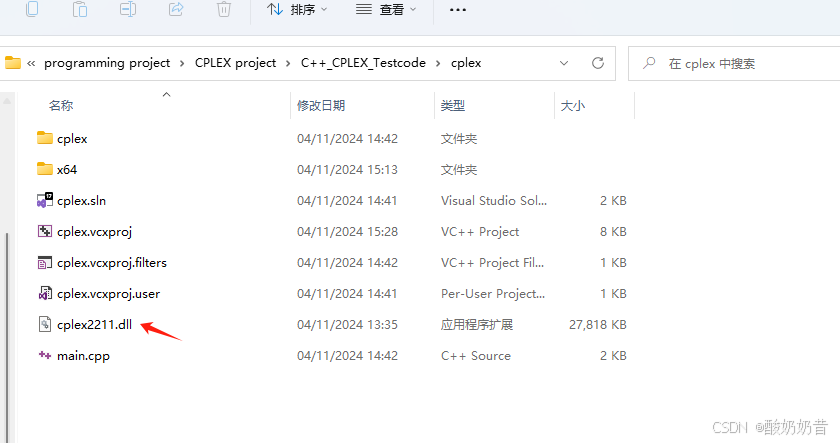Viewport: 840px width, 443px height.
Task: Expand chevron after programming project breadcrumb
Action: (182, 64)
